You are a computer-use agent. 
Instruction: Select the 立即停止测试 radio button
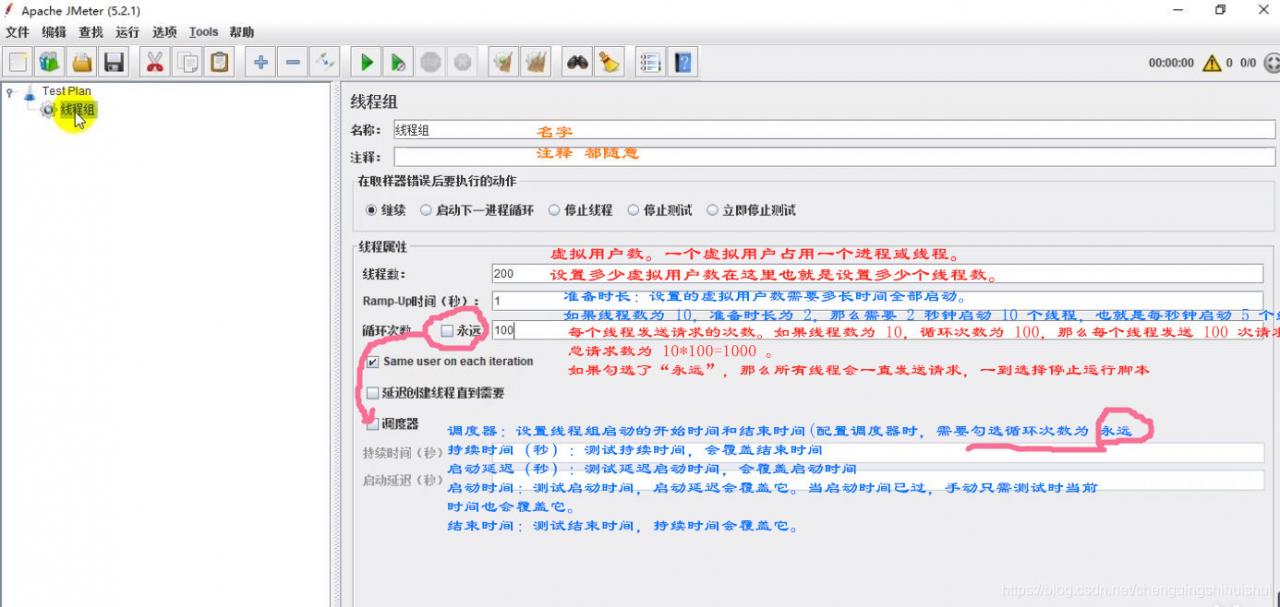coord(713,210)
